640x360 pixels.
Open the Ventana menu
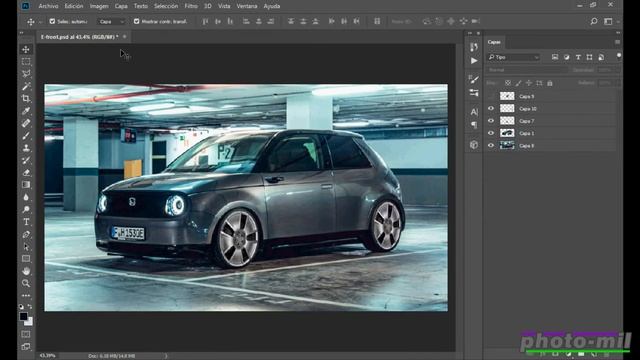pos(247,6)
